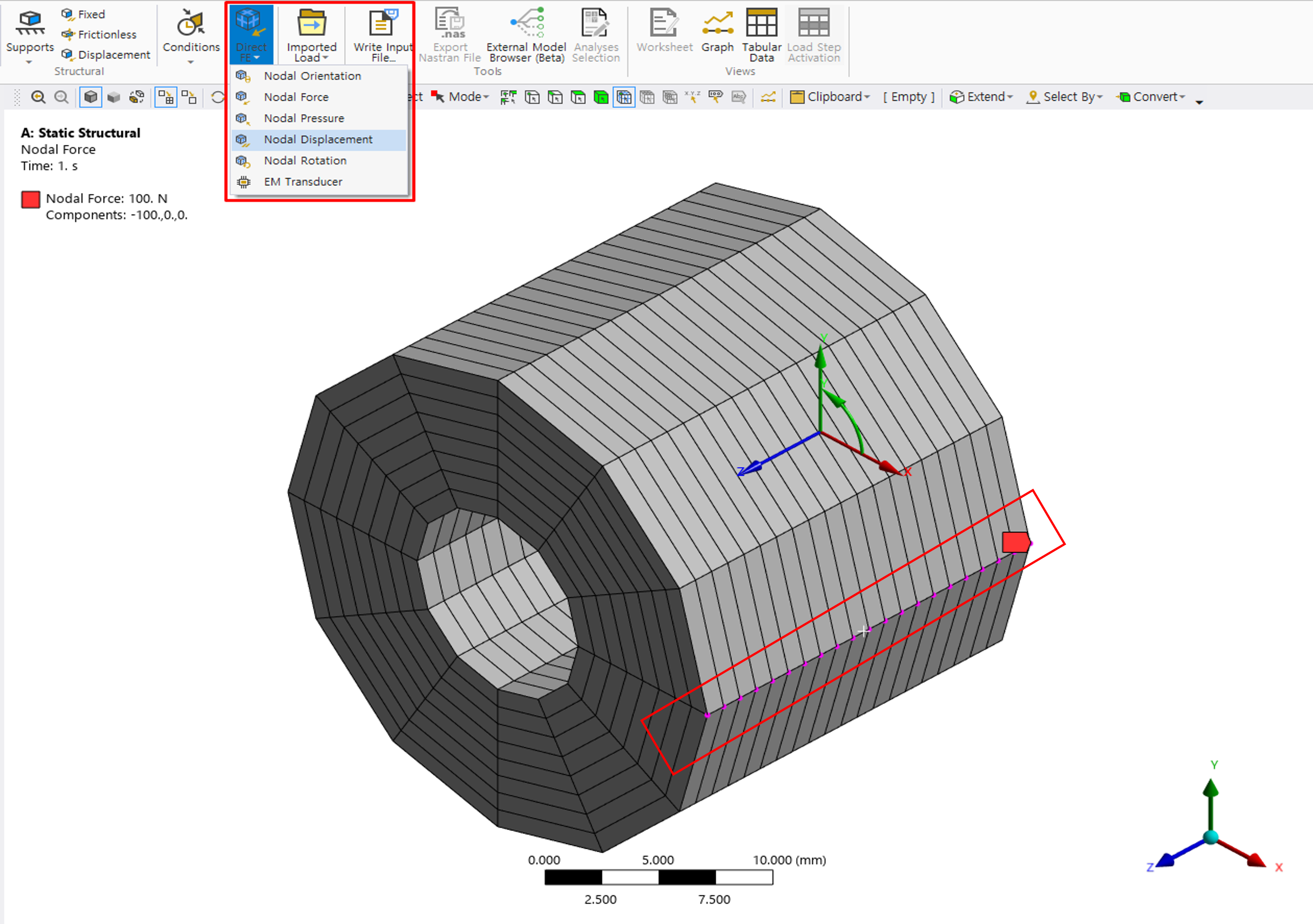Choose Nodal Pressure from menu
The height and width of the screenshot is (924, 1313).
(x=304, y=118)
